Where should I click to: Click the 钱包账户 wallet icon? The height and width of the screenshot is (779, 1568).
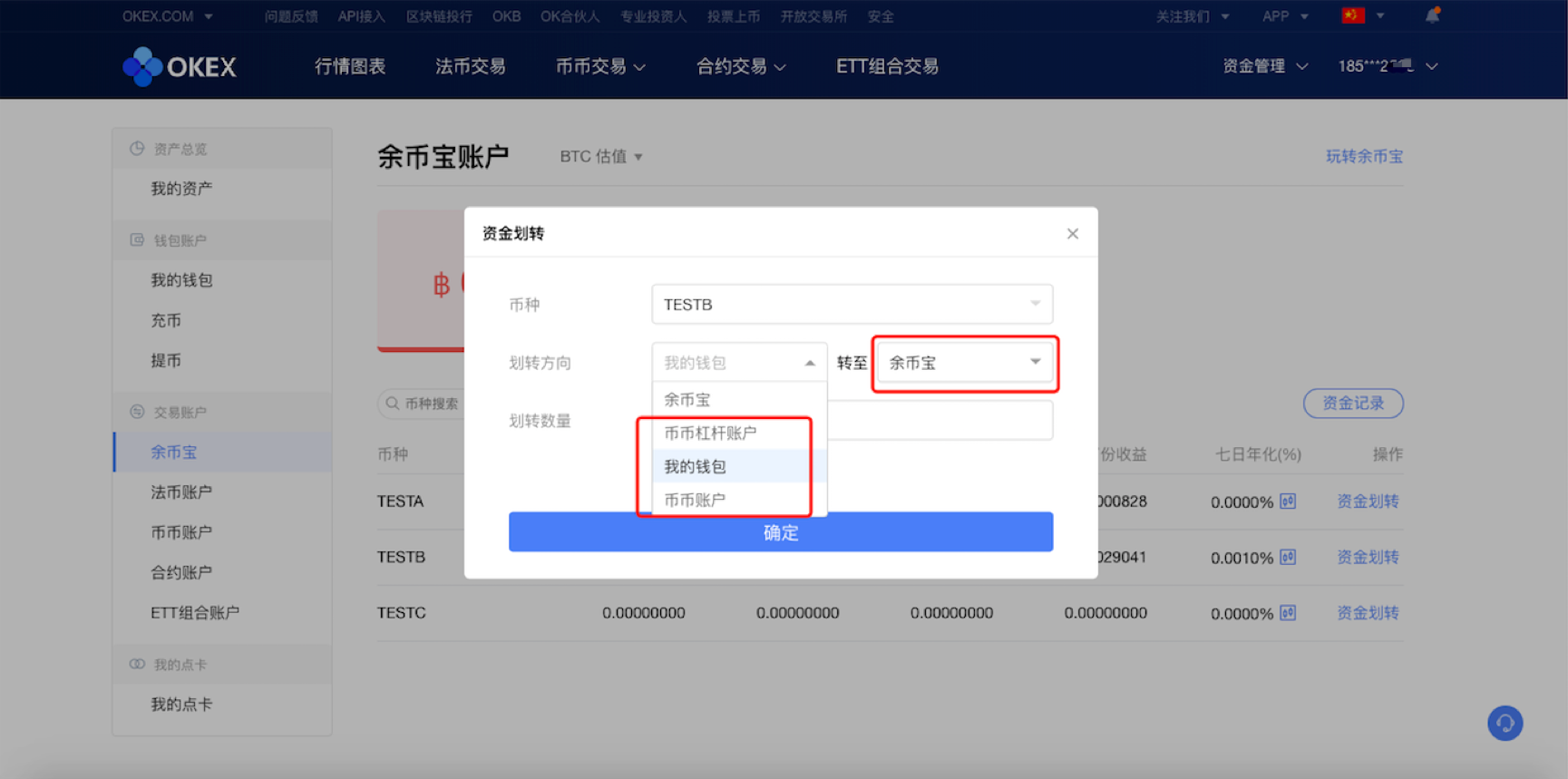pyautogui.click(x=137, y=240)
